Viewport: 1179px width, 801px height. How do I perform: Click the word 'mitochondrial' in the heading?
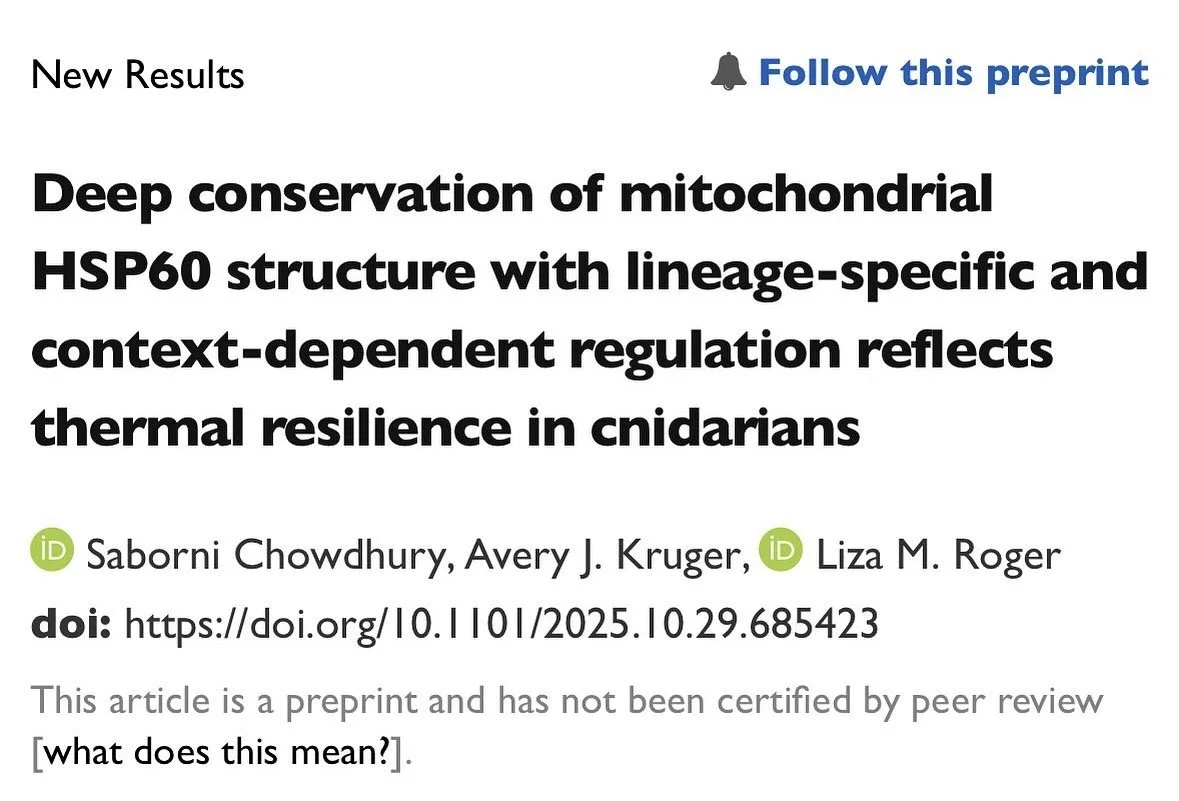(806, 193)
